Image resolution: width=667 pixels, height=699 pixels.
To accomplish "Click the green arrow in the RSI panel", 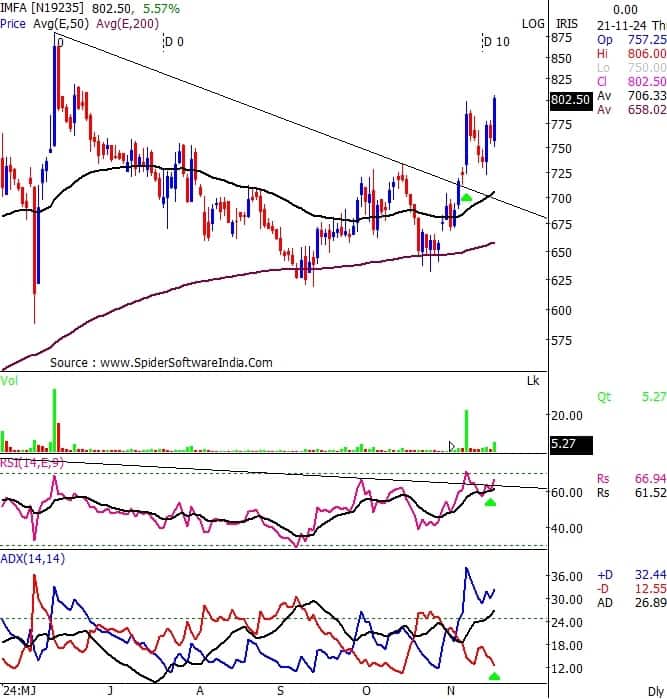I will [491, 501].
